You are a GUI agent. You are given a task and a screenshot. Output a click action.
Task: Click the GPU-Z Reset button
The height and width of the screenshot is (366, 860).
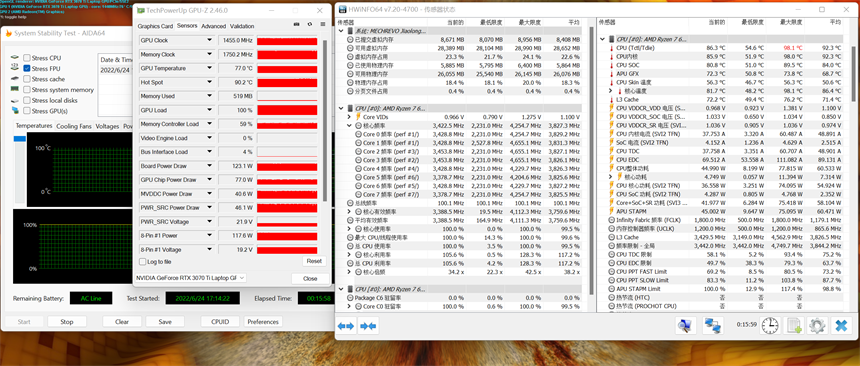pos(314,261)
